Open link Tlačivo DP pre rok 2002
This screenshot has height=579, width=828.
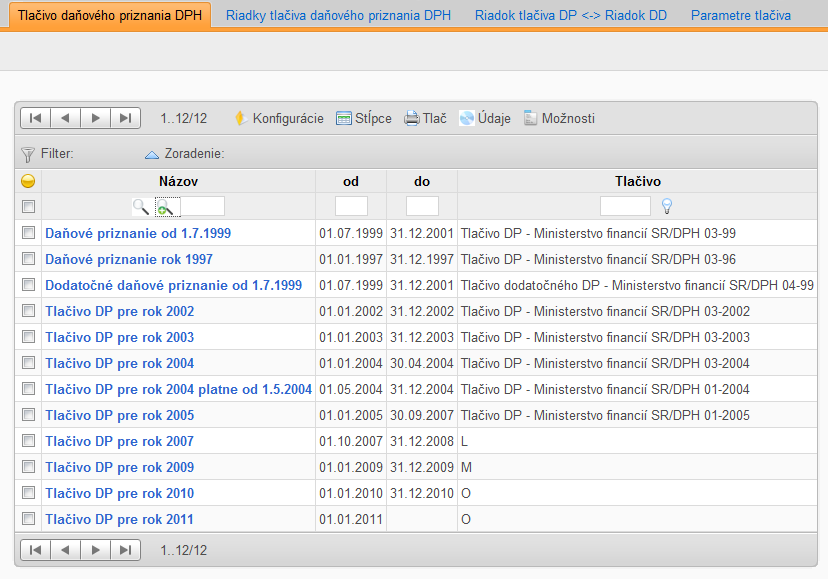(119, 311)
